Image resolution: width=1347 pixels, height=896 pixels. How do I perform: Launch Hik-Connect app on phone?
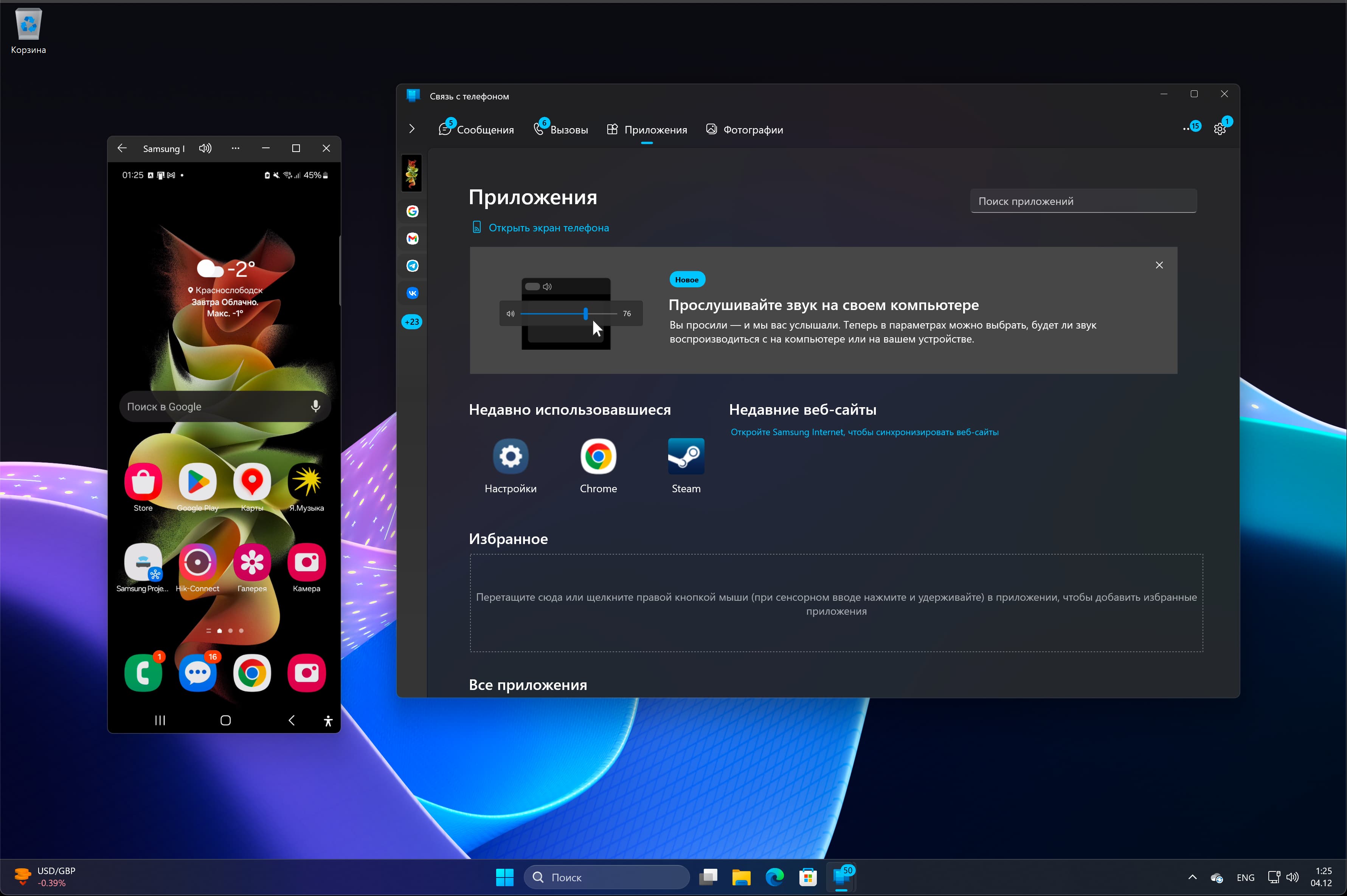(x=197, y=563)
